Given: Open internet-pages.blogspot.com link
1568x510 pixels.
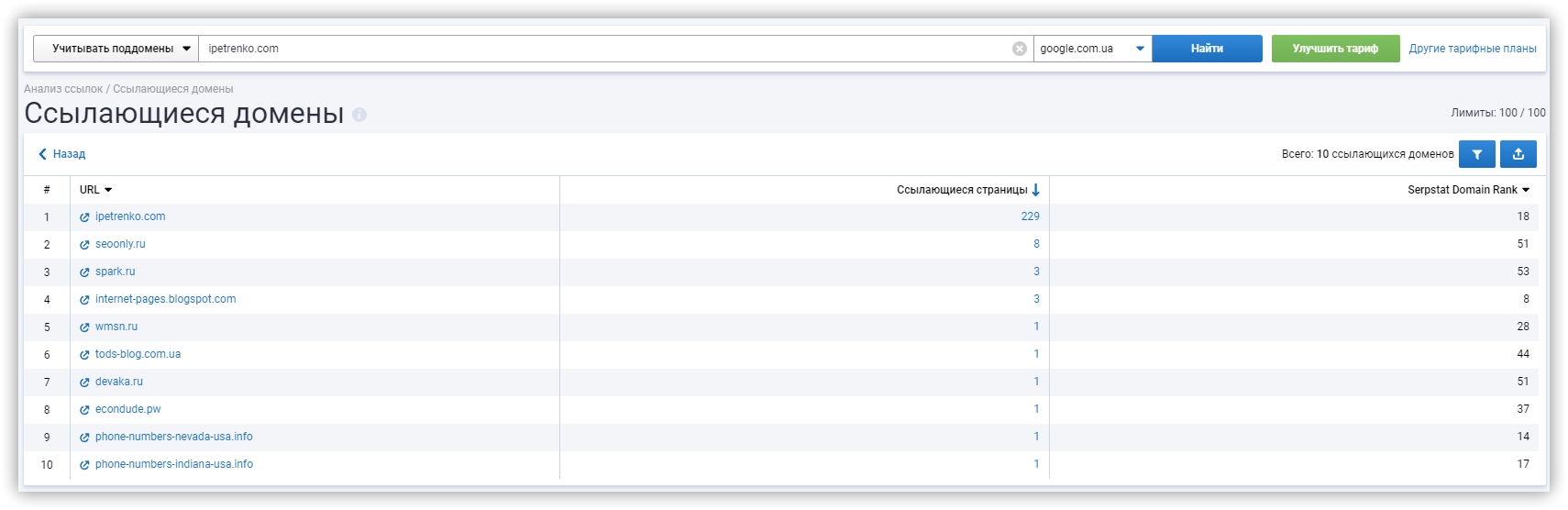Looking at the screenshot, I should 166,299.
